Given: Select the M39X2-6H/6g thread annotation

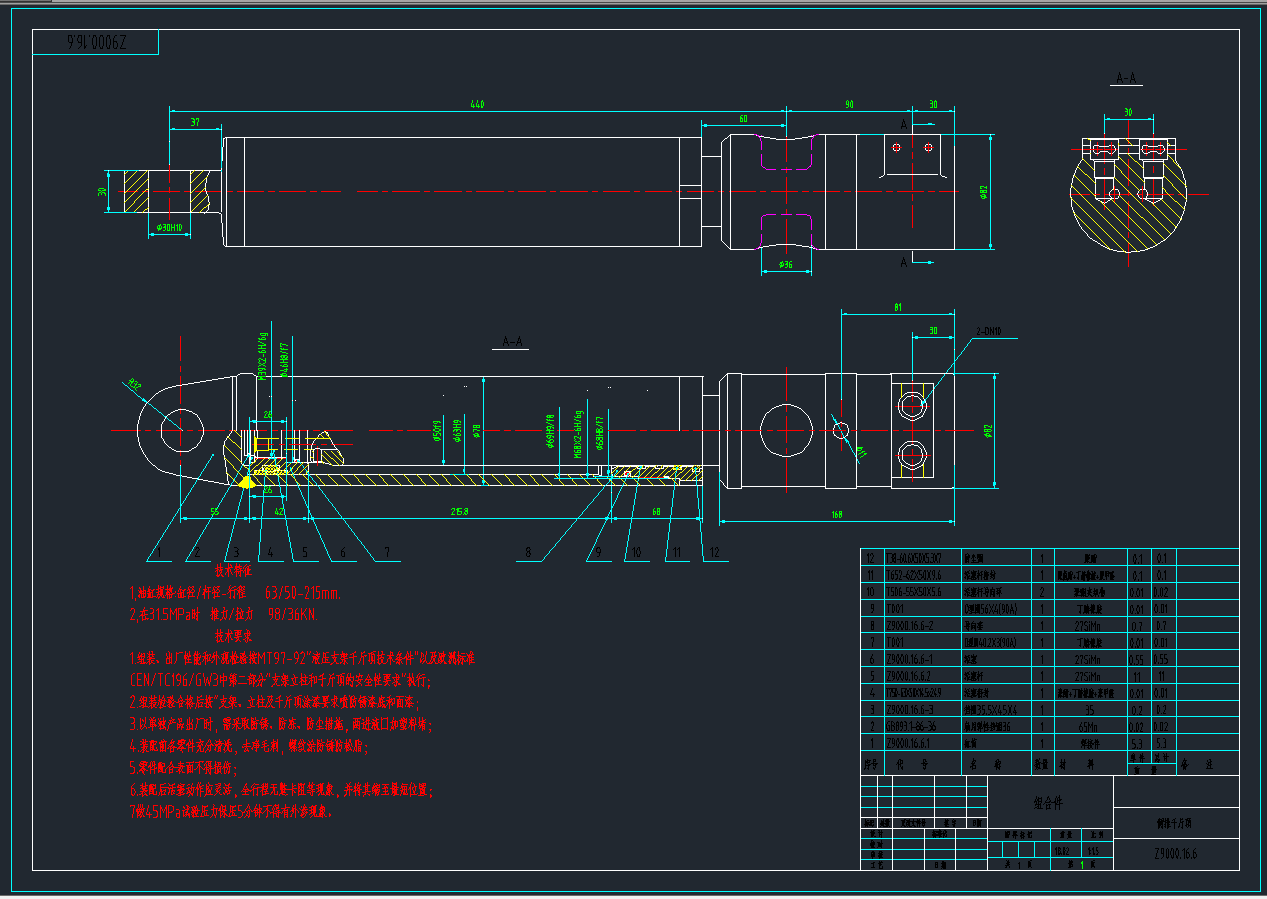Looking at the screenshot, I should pos(262,358).
